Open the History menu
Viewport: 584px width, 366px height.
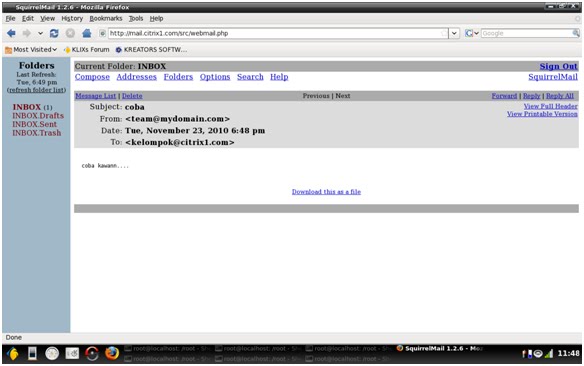pyautogui.click(x=72, y=18)
